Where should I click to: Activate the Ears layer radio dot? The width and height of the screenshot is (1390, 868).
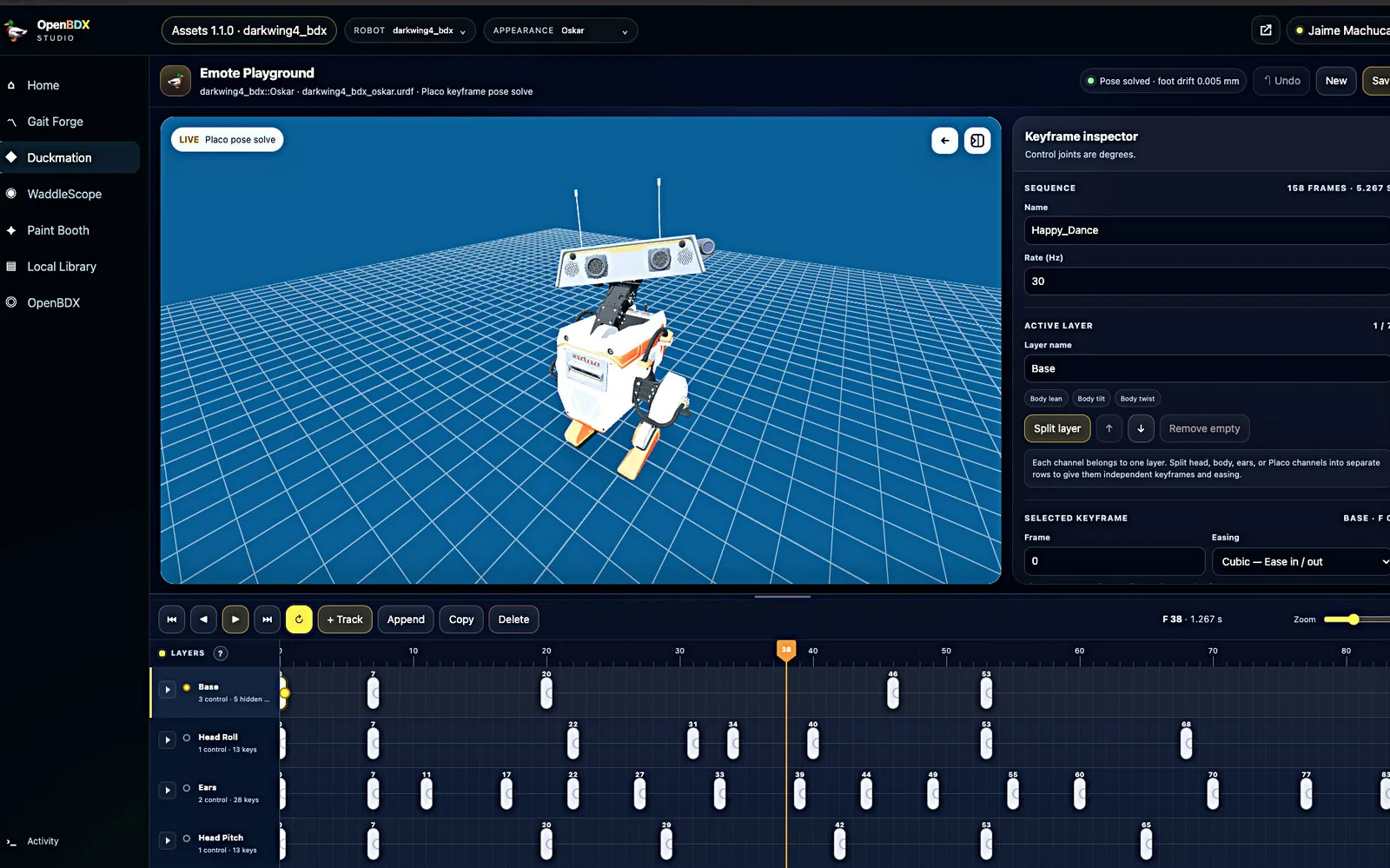coord(187,788)
